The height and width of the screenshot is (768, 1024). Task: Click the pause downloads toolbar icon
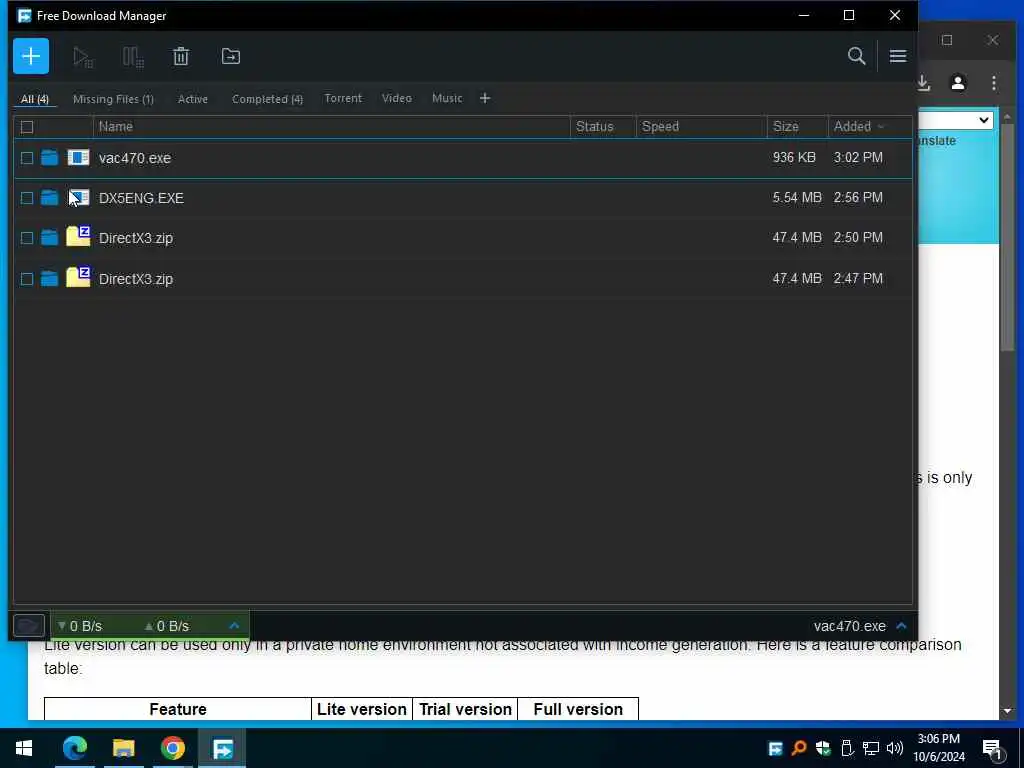pyautogui.click(x=133, y=57)
